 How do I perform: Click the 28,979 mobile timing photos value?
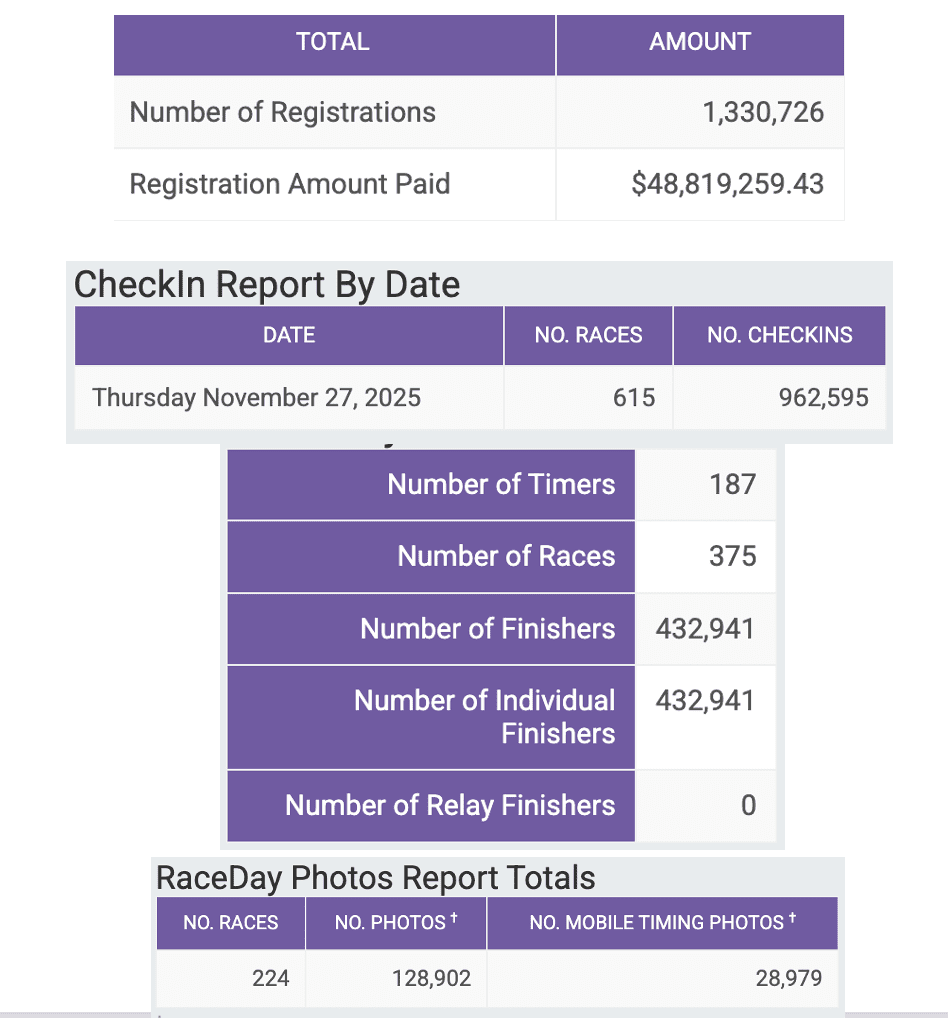[x=788, y=977]
